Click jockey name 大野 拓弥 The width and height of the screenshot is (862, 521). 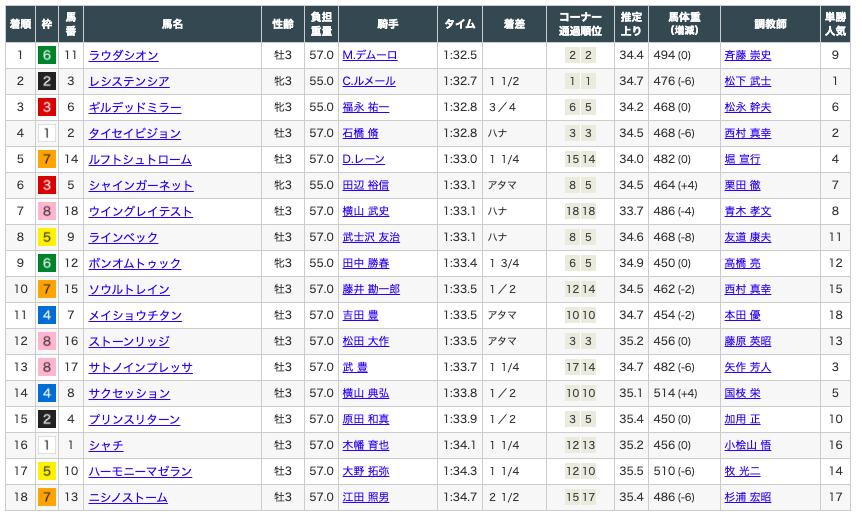point(366,472)
